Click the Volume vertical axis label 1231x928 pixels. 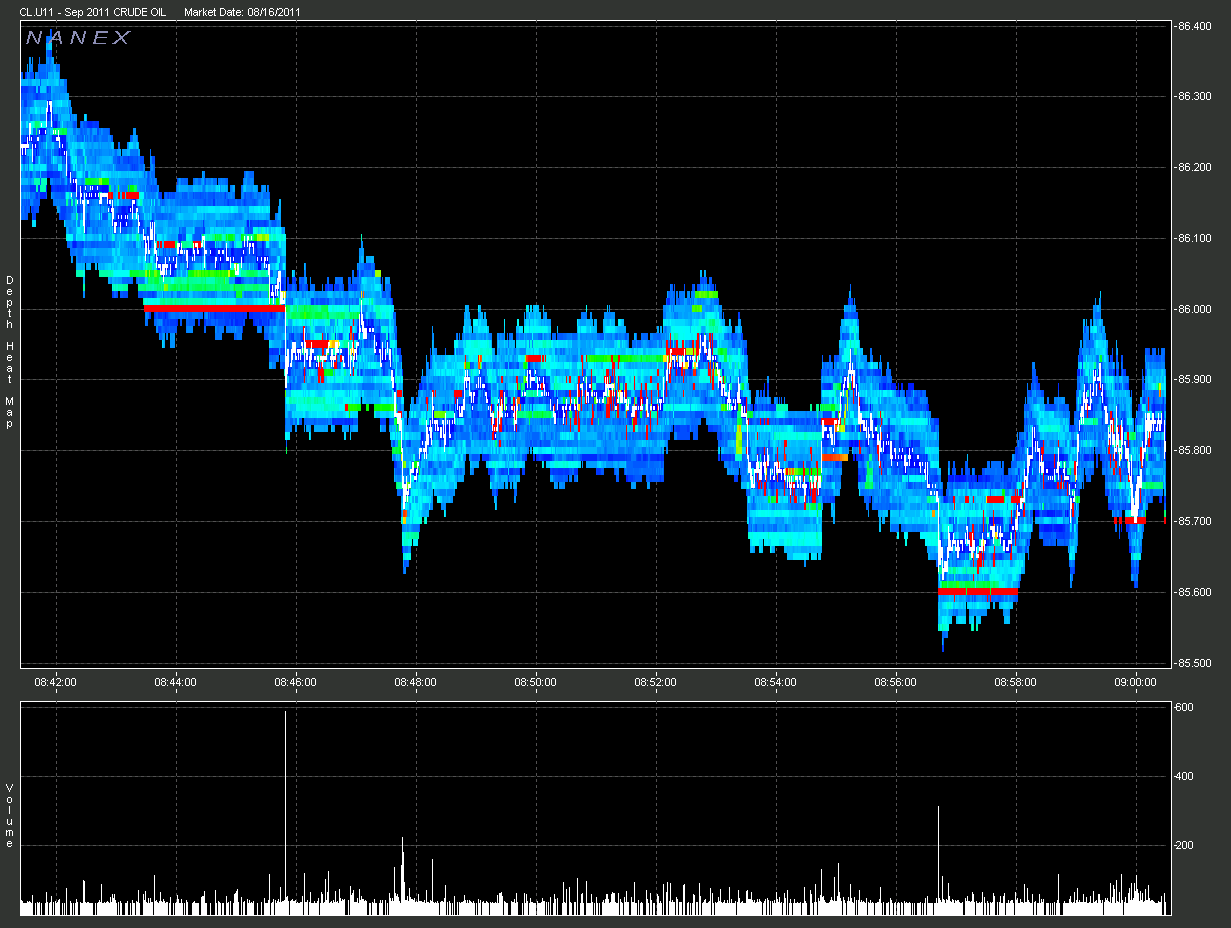pos(9,816)
